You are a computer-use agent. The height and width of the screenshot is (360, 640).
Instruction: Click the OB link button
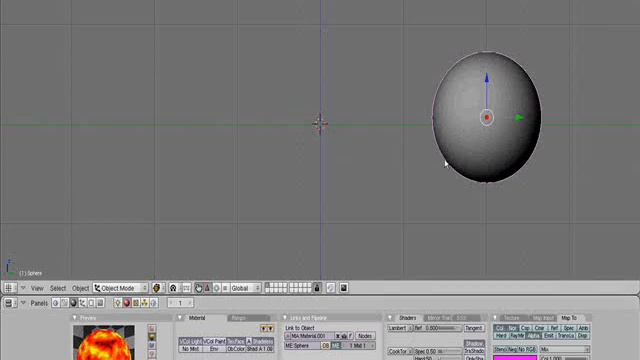pyautogui.click(x=325, y=346)
